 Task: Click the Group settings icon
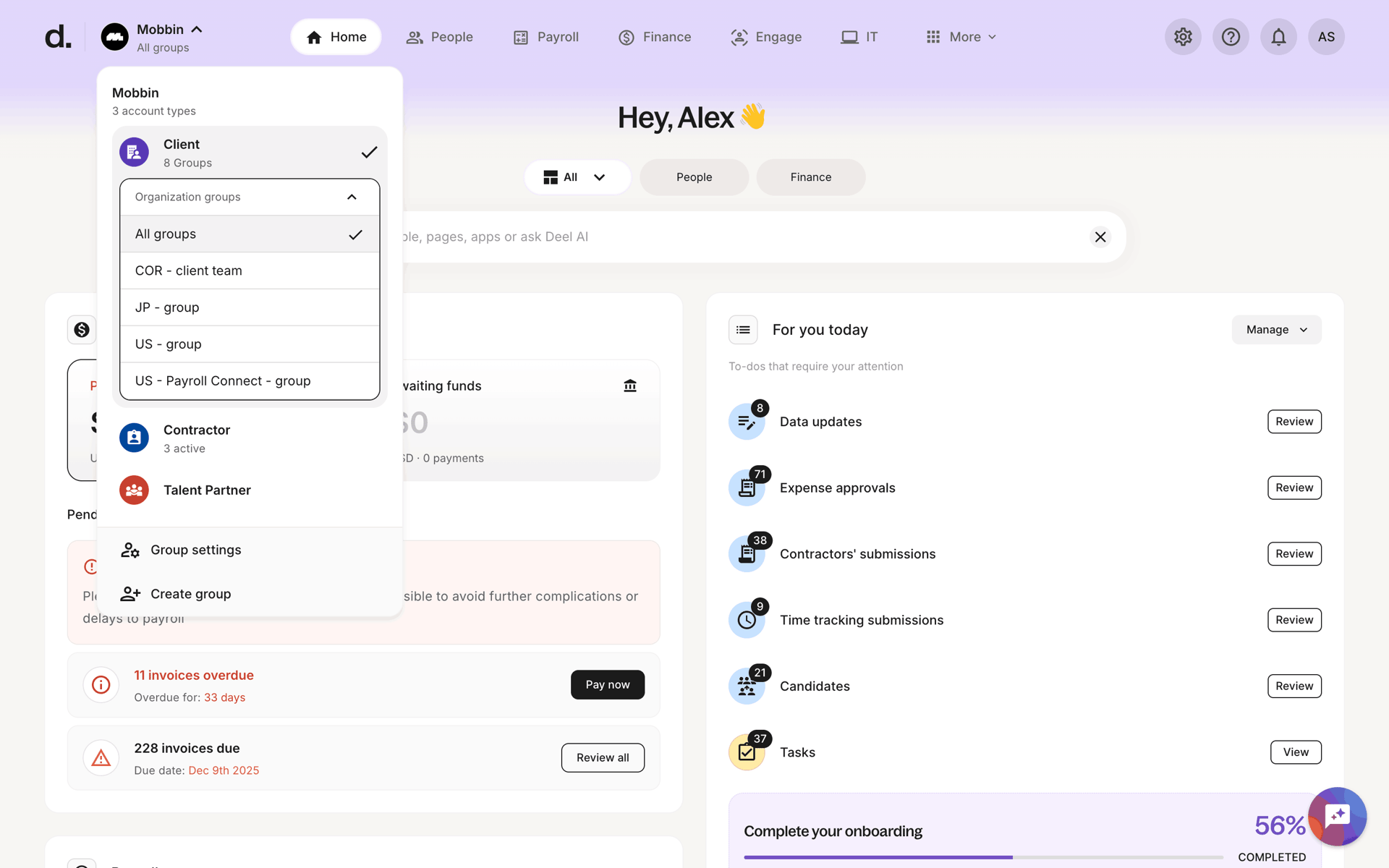pos(130,550)
